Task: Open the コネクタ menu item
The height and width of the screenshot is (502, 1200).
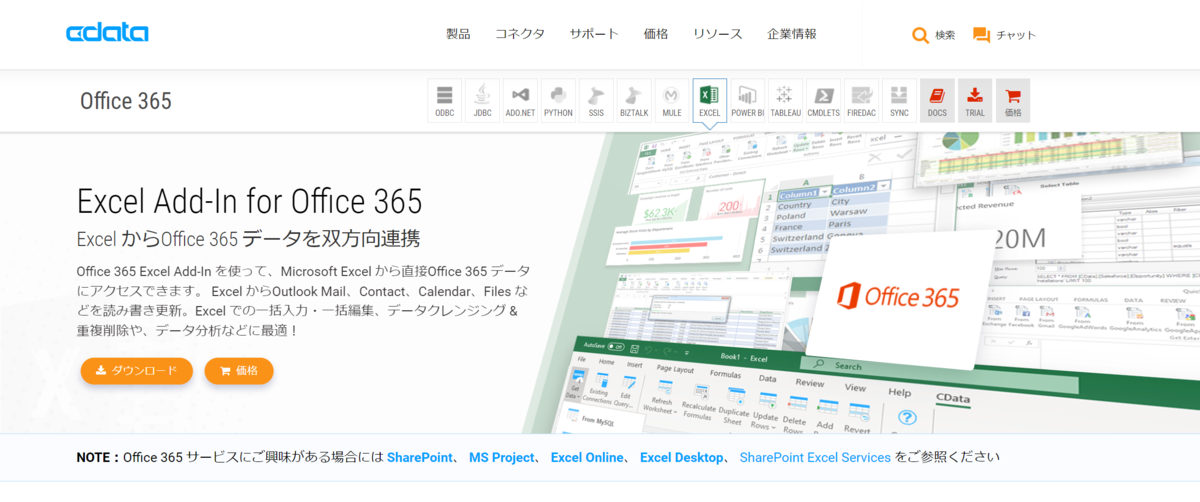Action: pos(520,34)
